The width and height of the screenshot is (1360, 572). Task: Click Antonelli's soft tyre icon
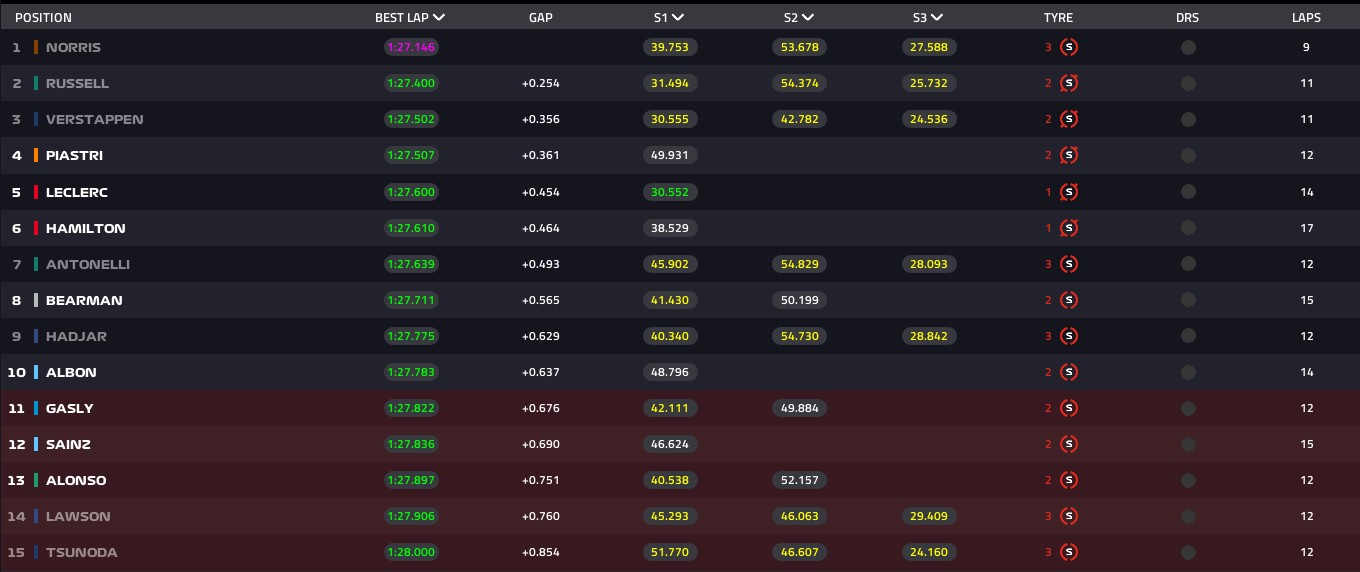point(1068,264)
